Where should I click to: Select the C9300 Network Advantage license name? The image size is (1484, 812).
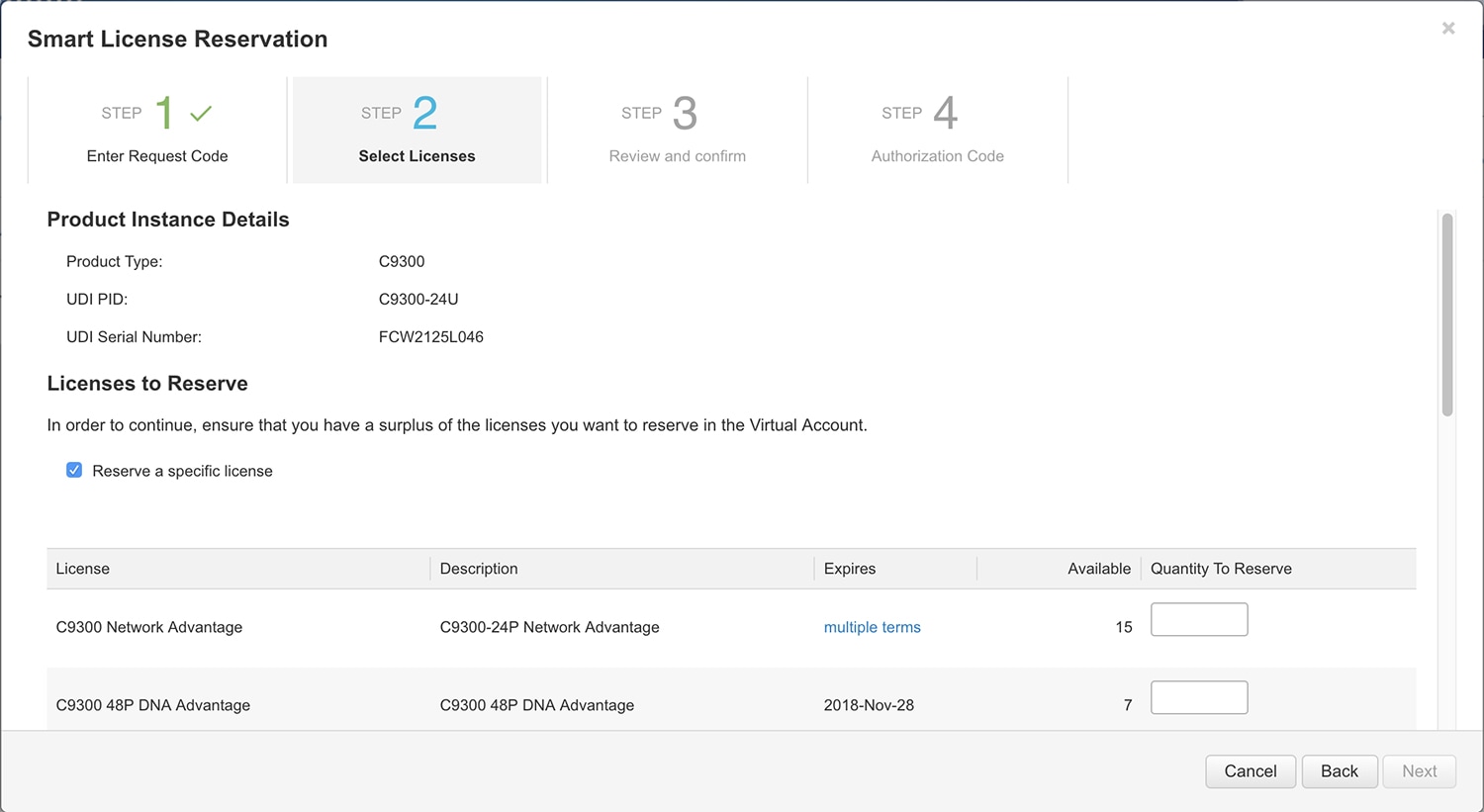point(149,627)
